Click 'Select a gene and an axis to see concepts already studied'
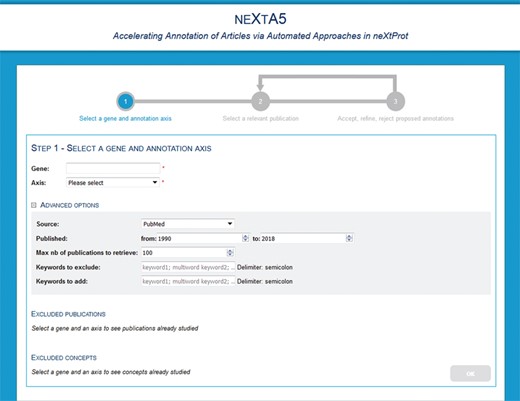The width and height of the screenshot is (520, 401). [111, 372]
